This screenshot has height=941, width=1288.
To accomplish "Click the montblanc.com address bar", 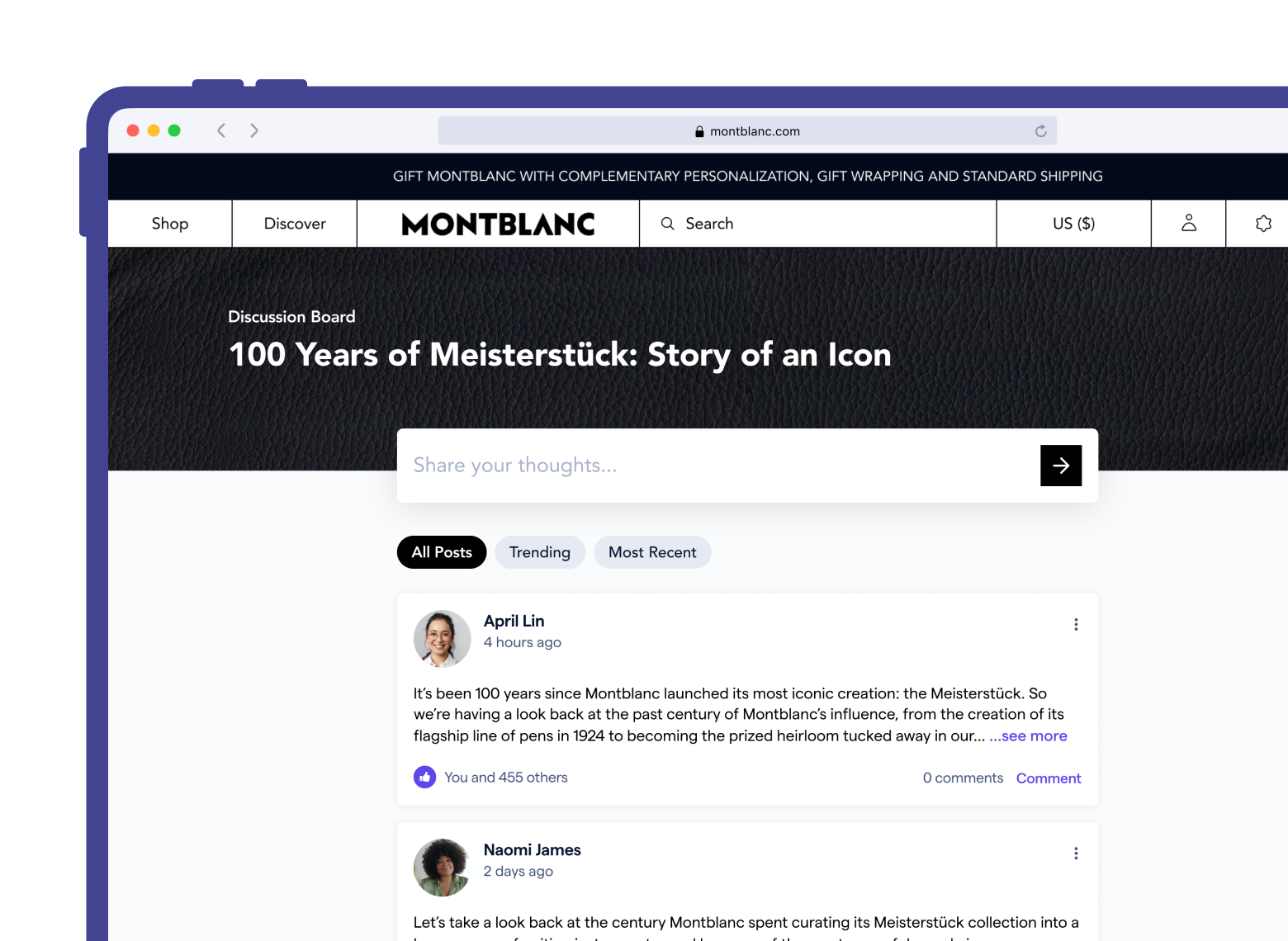I will click(747, 131).
